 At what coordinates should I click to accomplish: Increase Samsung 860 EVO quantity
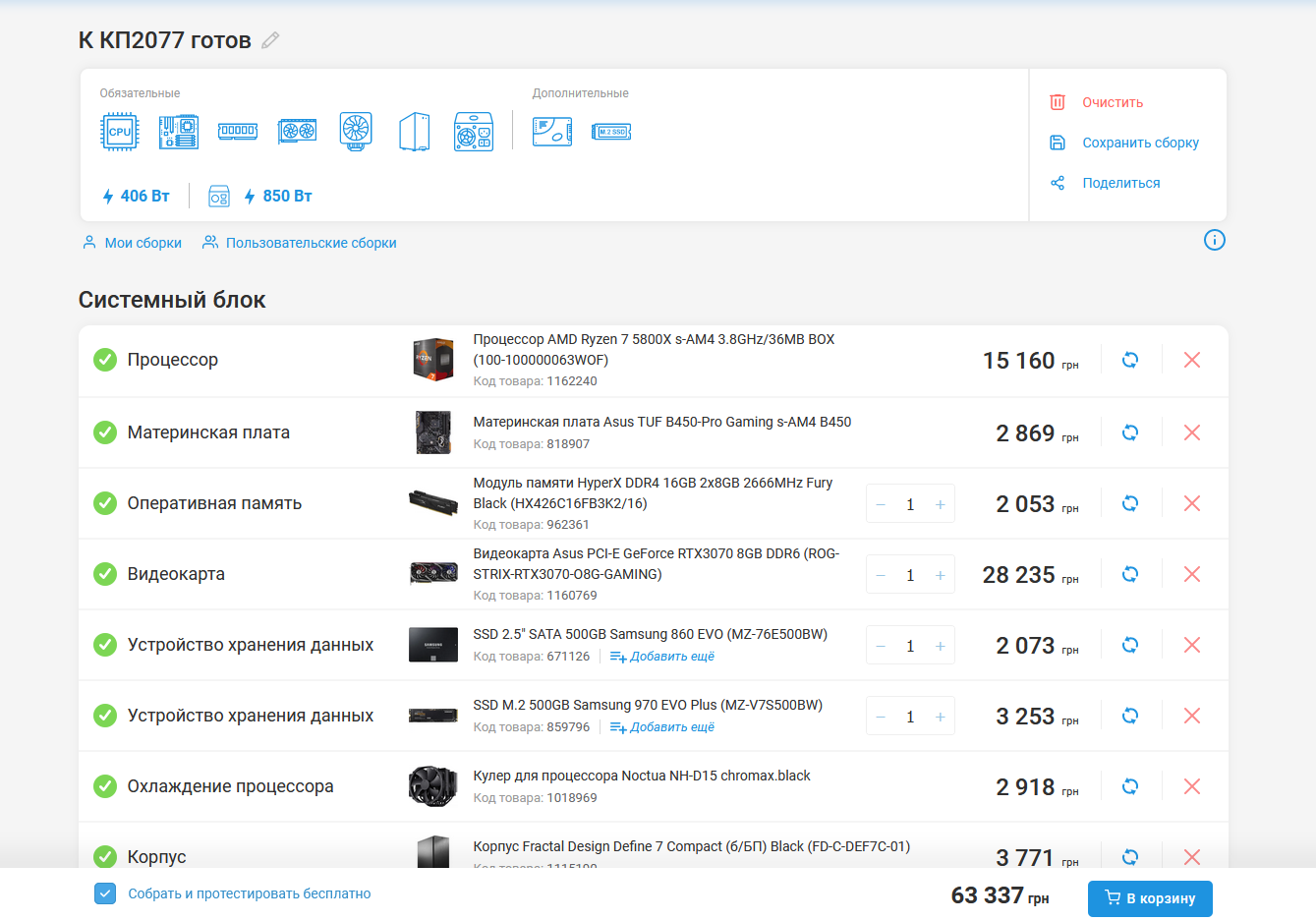[x=941, y=646]
